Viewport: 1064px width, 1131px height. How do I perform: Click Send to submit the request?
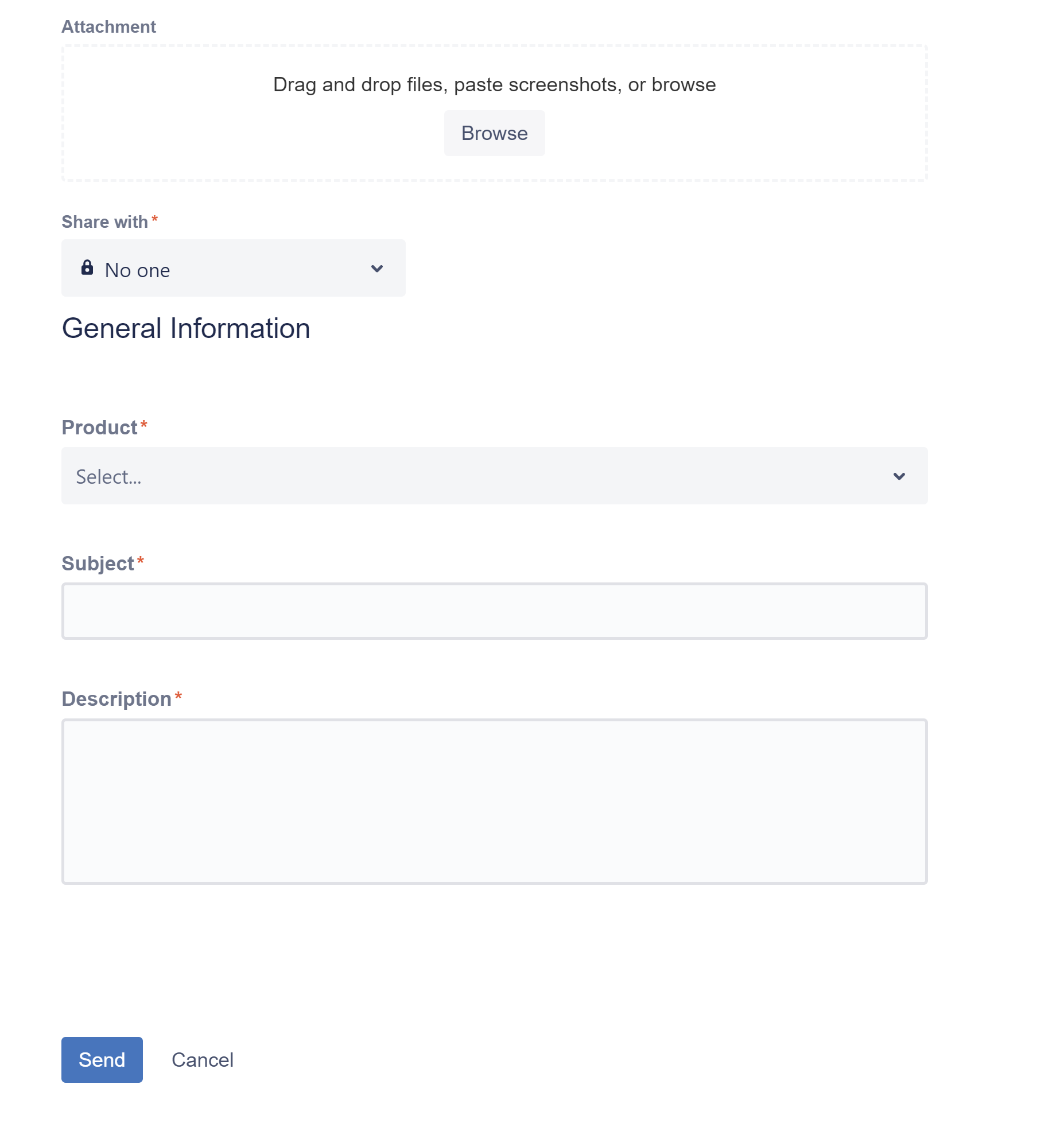tap(102, 1059)
